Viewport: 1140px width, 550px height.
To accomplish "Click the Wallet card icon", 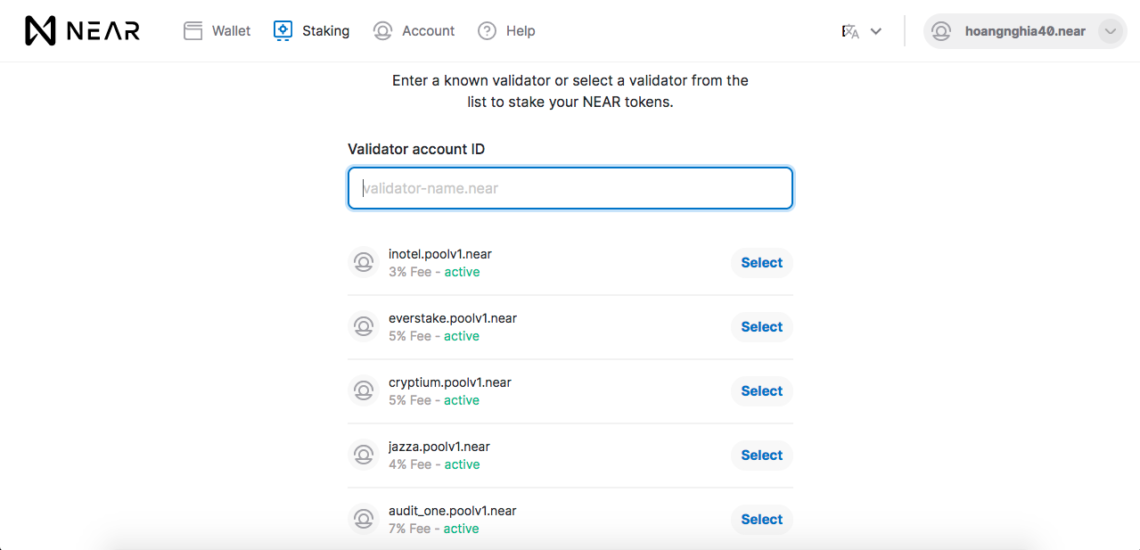I will 193,31.
